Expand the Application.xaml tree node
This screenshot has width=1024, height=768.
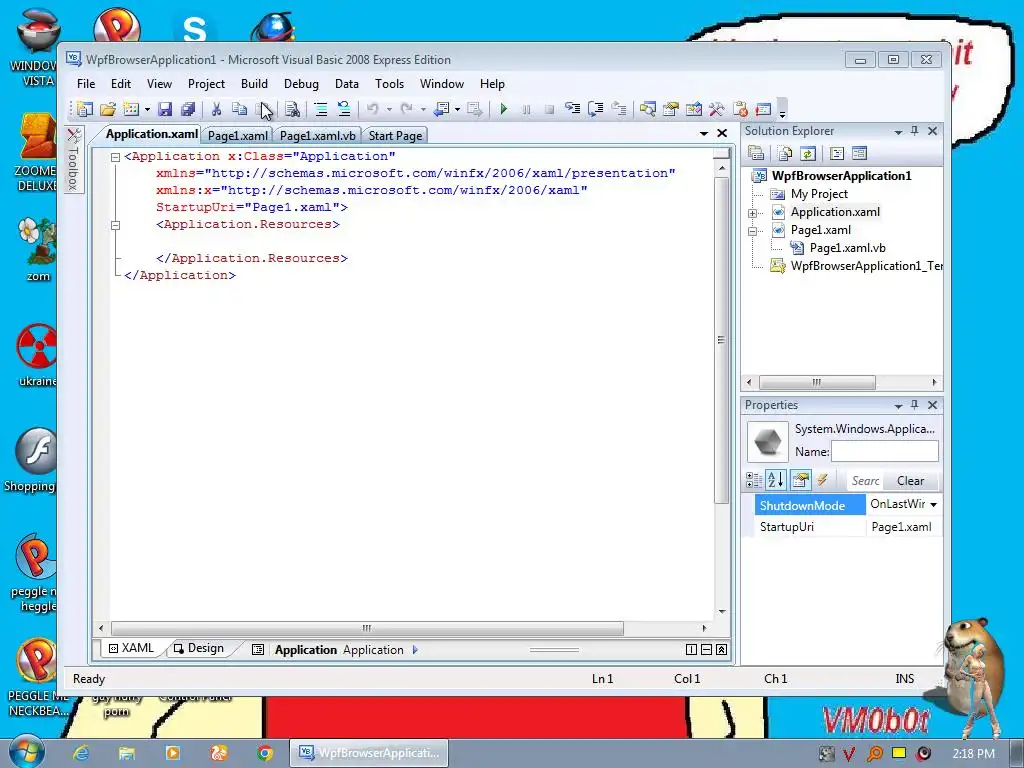point(752,213)
